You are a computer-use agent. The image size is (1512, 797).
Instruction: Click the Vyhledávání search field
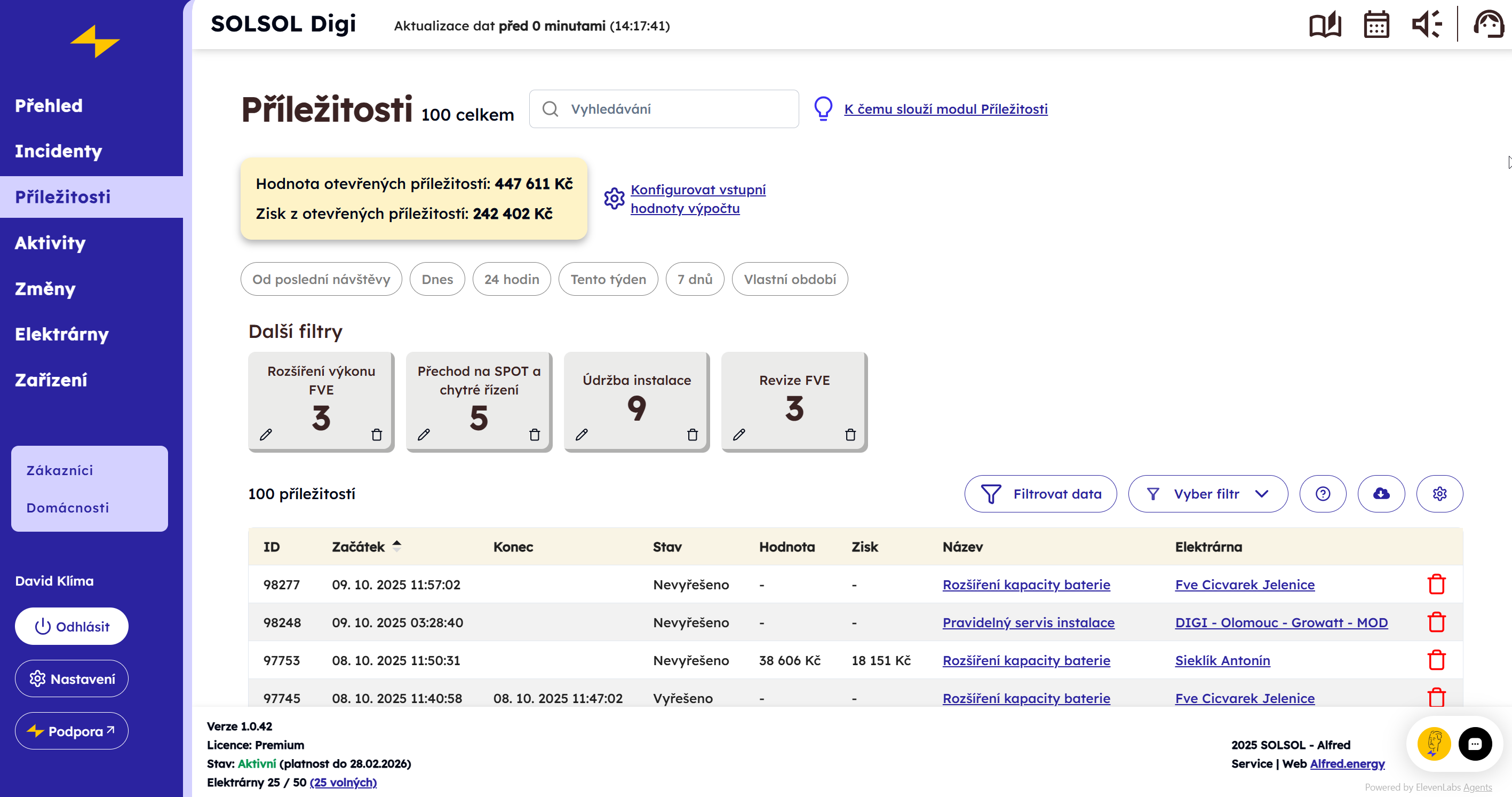(663, 109)
